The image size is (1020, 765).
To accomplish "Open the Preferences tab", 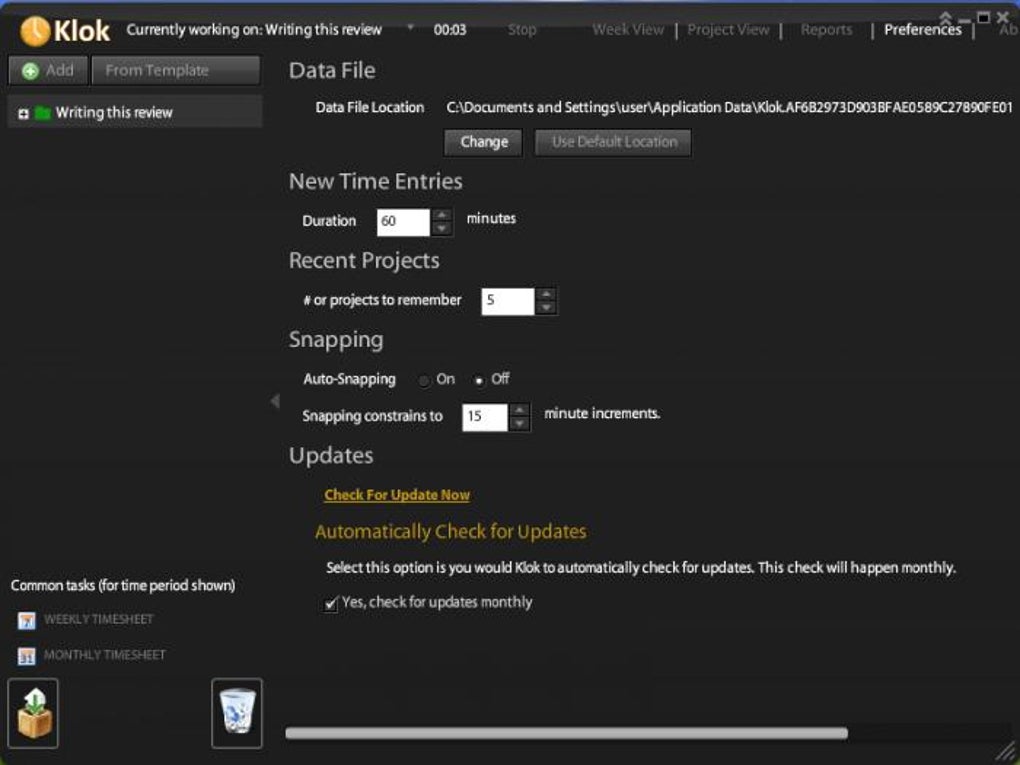I will click(922, 30).
